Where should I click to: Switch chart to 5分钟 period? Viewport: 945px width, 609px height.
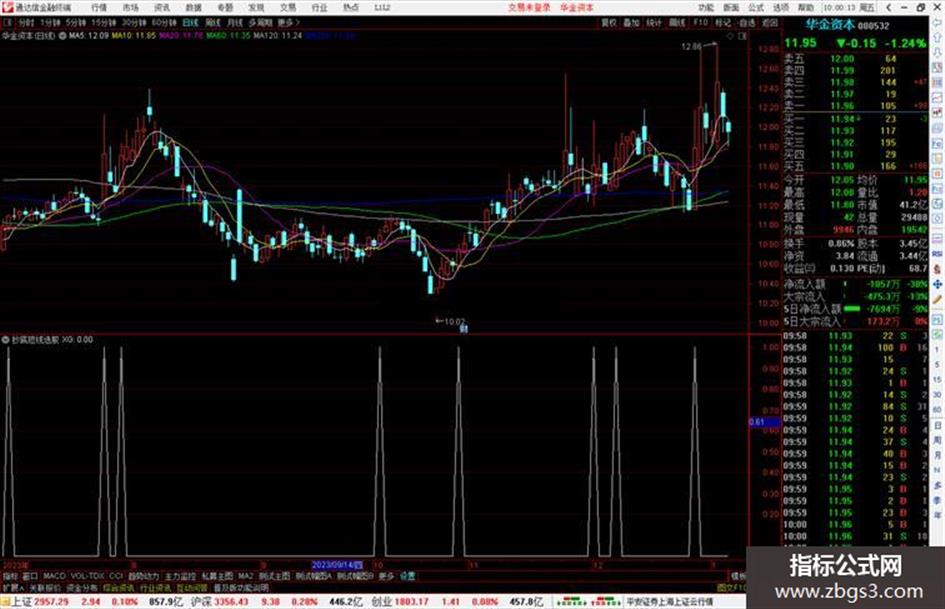(x=75, y=22)
